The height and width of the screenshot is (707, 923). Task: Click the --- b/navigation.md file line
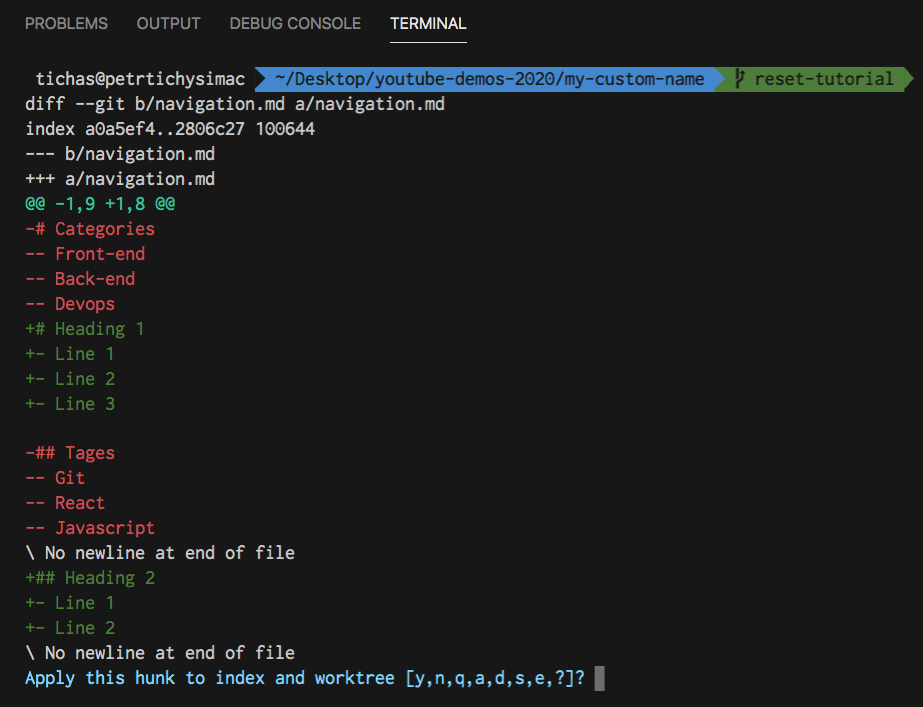tap(130, 153)
